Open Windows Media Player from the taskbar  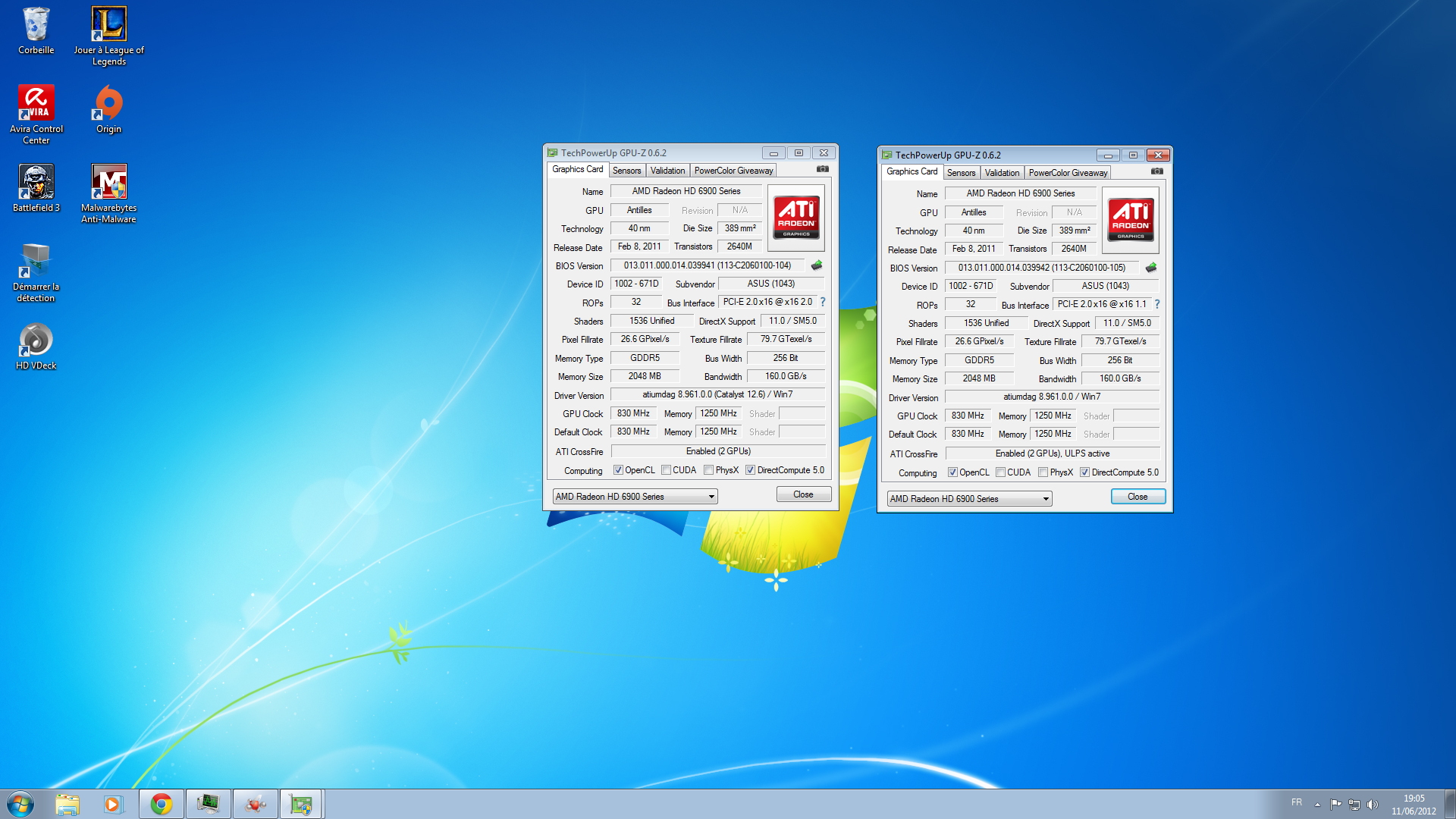(x=113, y=804)
